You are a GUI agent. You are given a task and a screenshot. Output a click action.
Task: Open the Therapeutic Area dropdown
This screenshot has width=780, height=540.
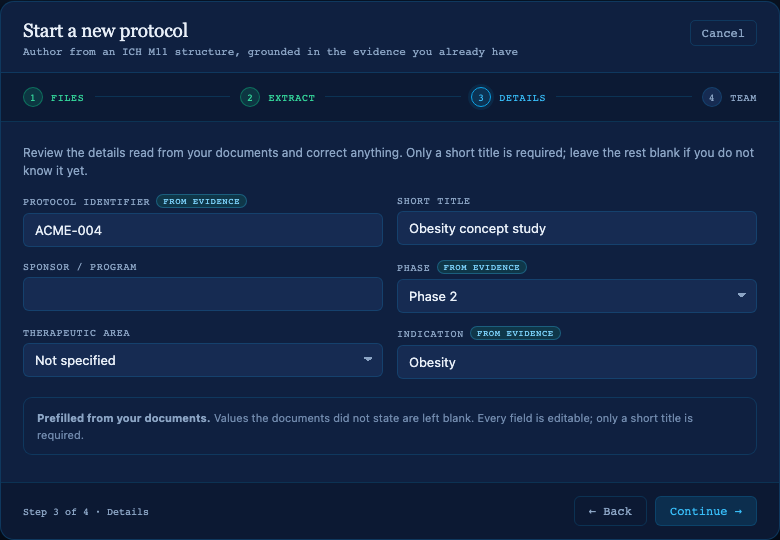point(203,360)
